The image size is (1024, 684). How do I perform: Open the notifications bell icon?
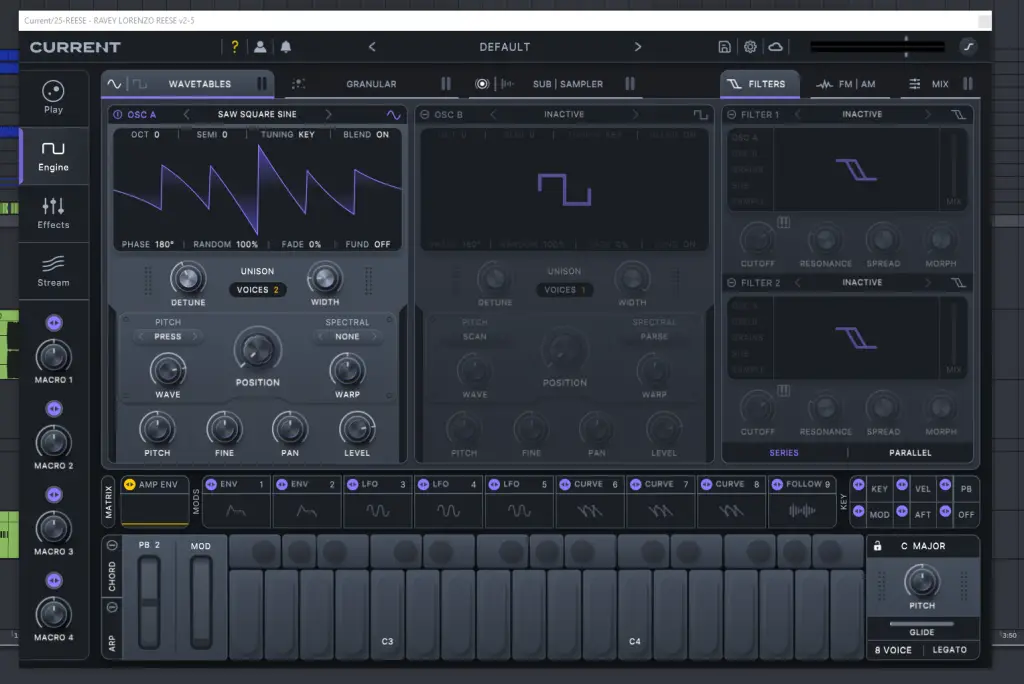[286, 47]
